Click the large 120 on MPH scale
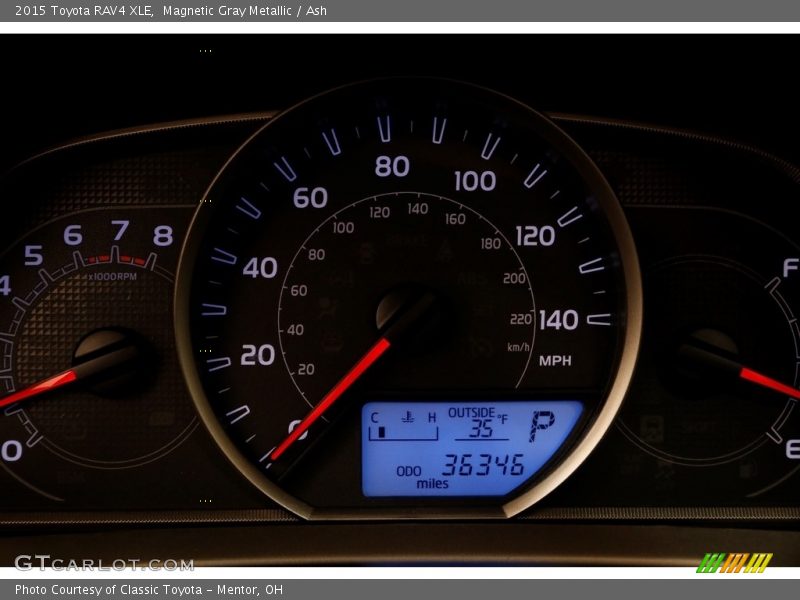The image size is (800, 600). 535,236
